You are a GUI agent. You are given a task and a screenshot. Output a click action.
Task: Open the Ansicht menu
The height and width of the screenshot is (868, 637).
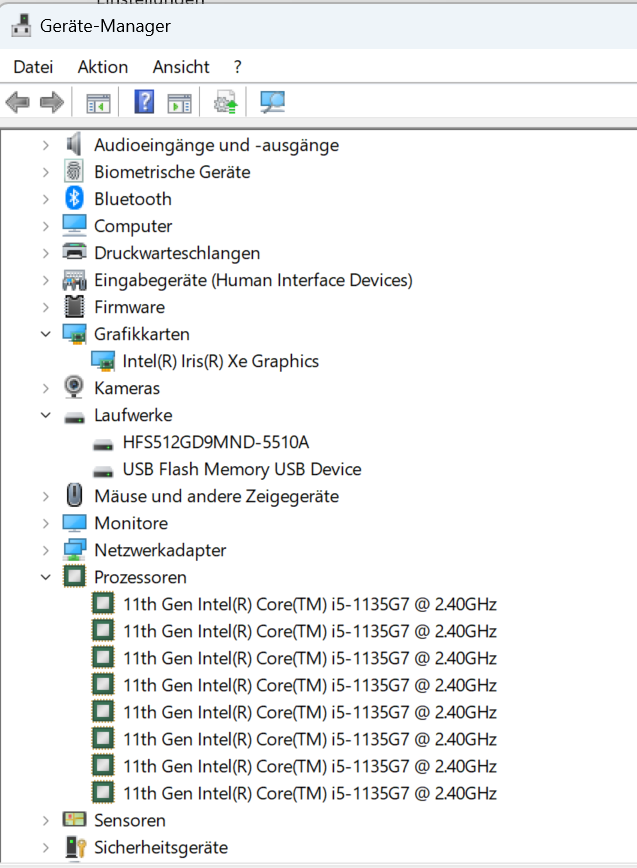tap(181, 67)
